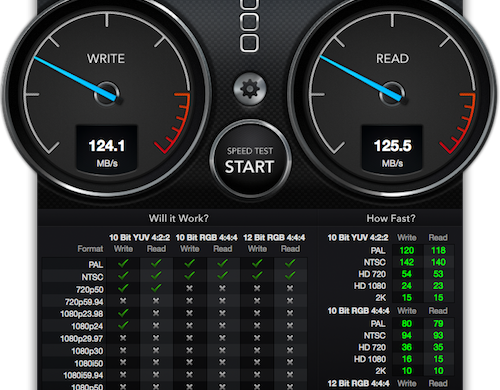Click the 1080p24 10 Bit YUV Write checkmark

point(123,325)
